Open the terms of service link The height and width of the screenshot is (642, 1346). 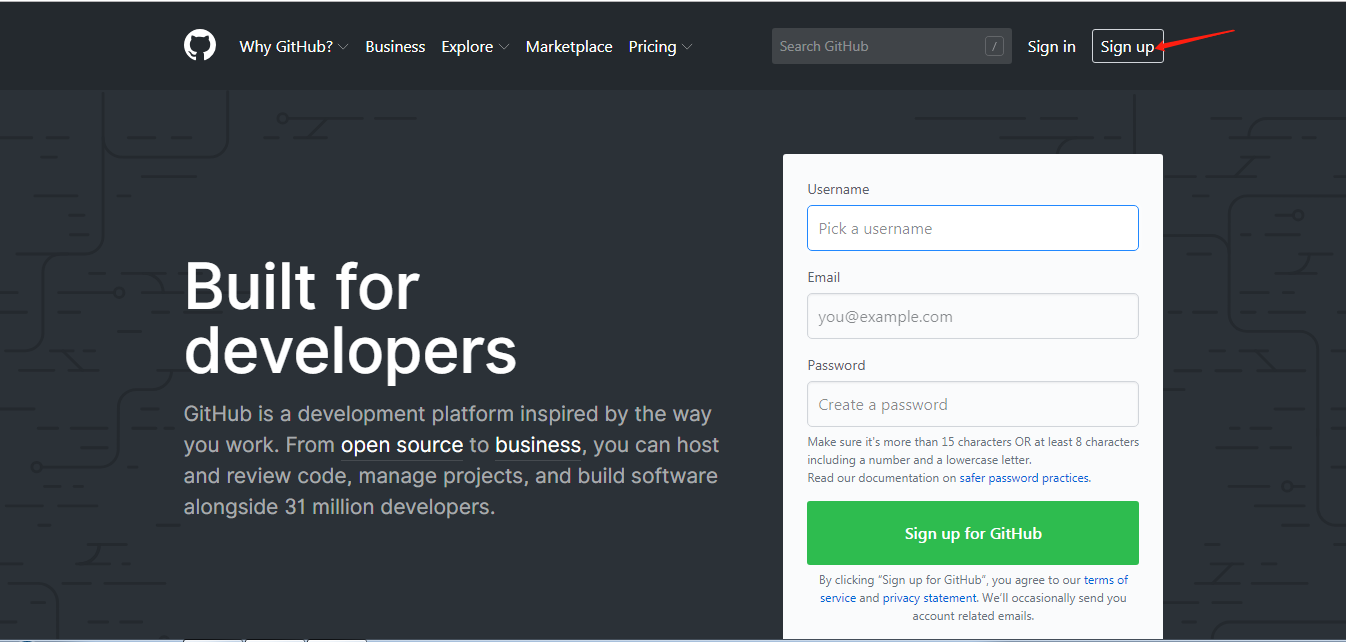1105,580
